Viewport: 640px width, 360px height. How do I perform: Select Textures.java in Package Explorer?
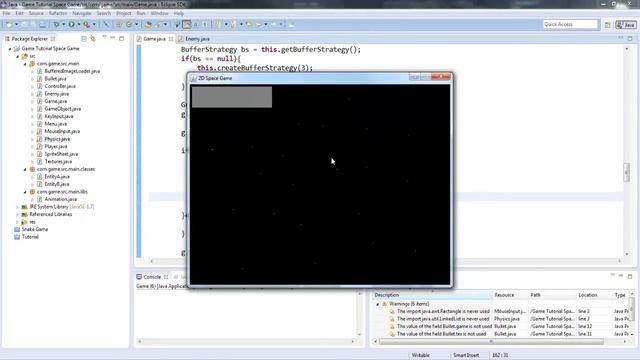point(58,162)
